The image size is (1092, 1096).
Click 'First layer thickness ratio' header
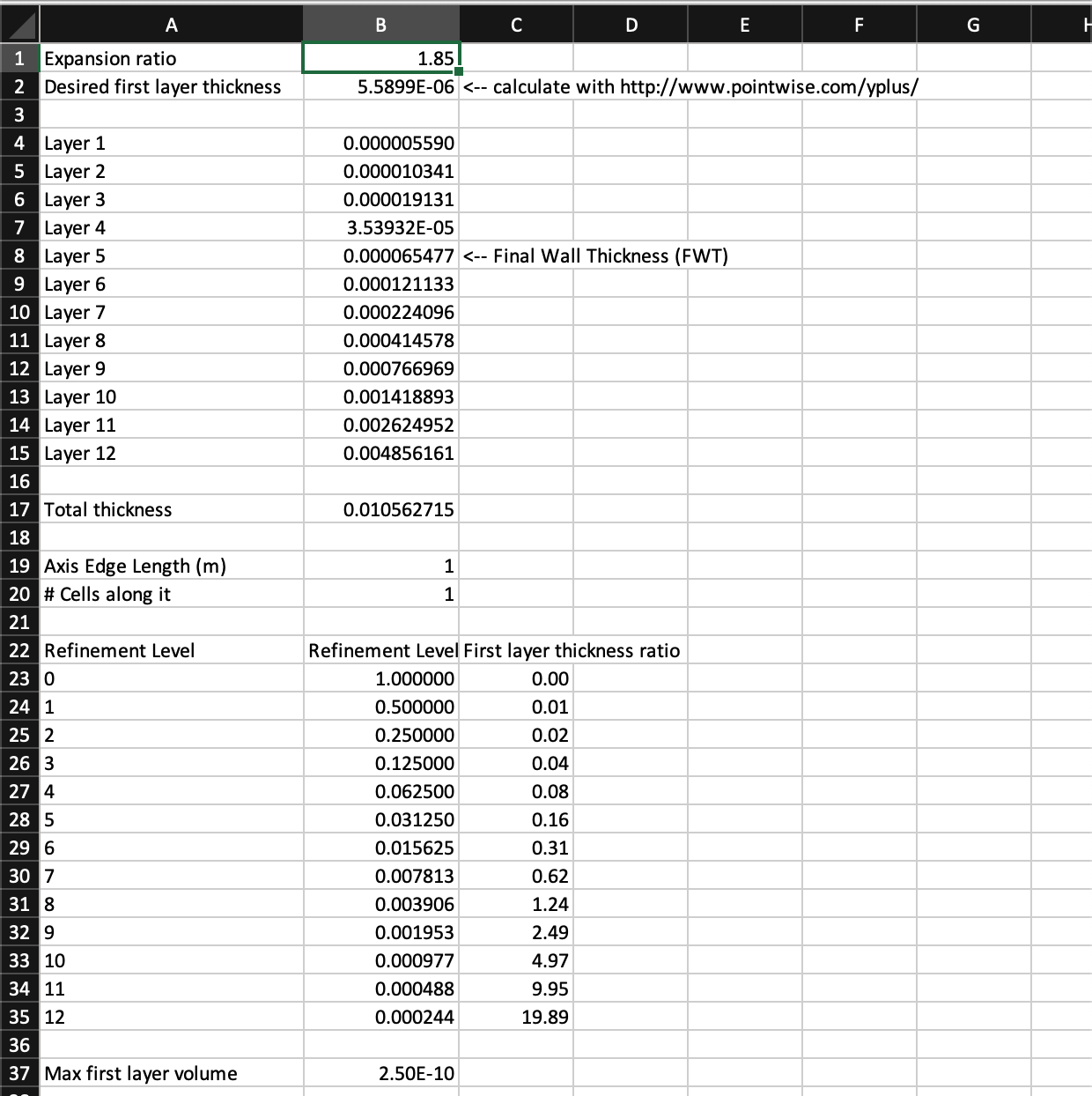click(572, 650)
